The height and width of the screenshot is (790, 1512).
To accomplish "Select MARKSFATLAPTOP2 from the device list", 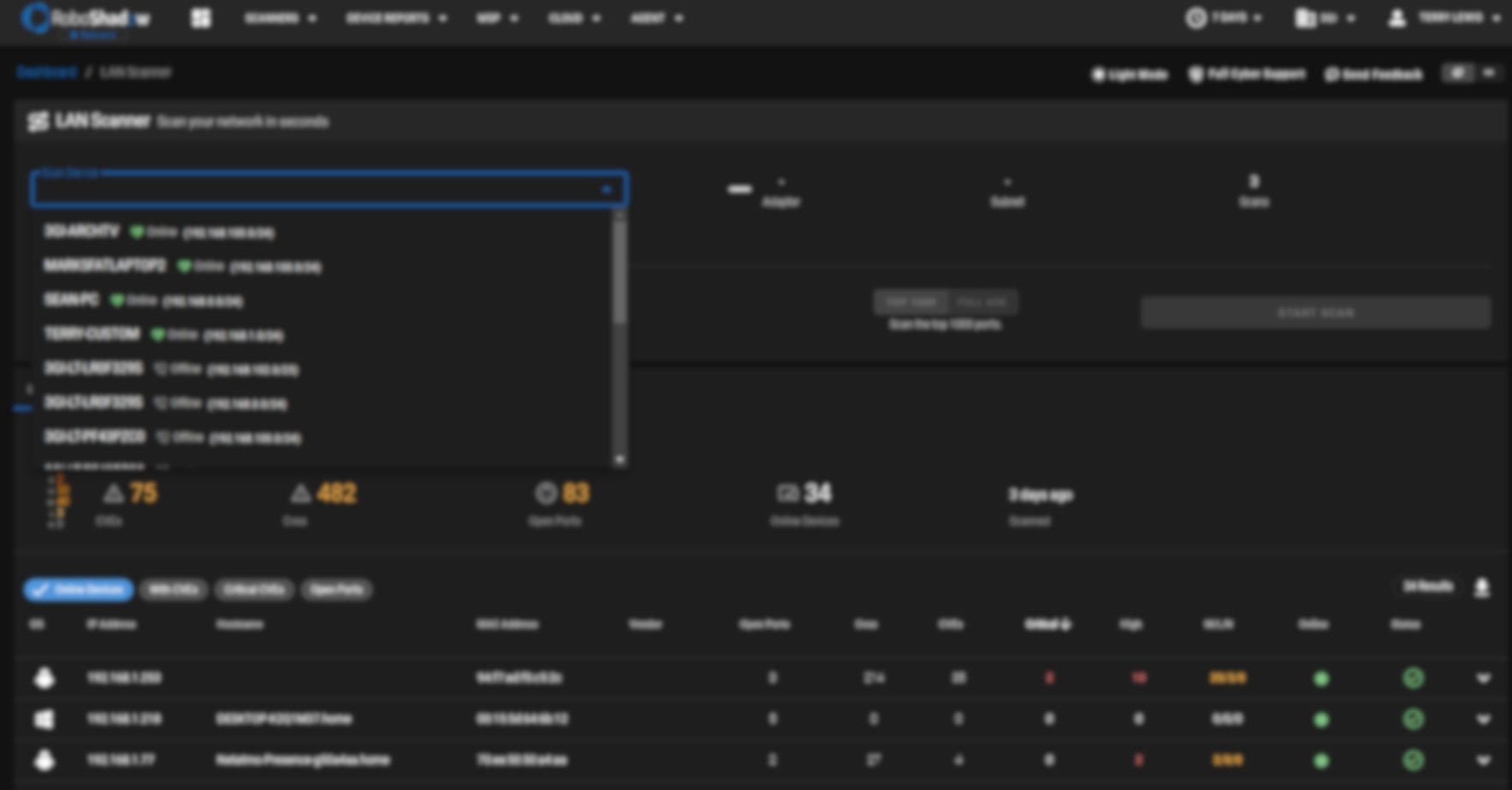I will [x=322, y=266].
